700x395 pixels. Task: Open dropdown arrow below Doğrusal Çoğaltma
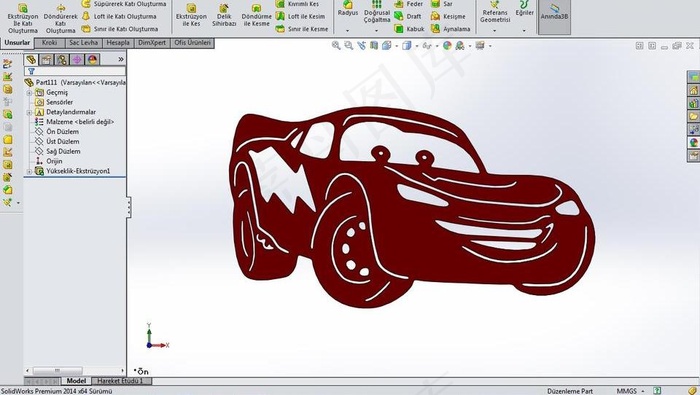tap(376, 31)
